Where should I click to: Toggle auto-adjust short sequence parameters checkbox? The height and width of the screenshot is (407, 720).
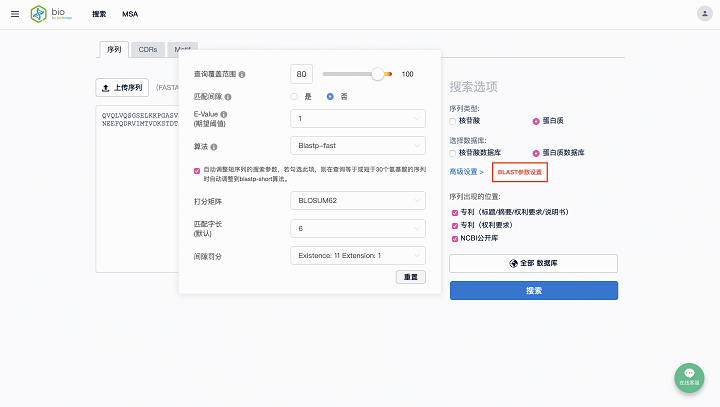coord(197,170)
